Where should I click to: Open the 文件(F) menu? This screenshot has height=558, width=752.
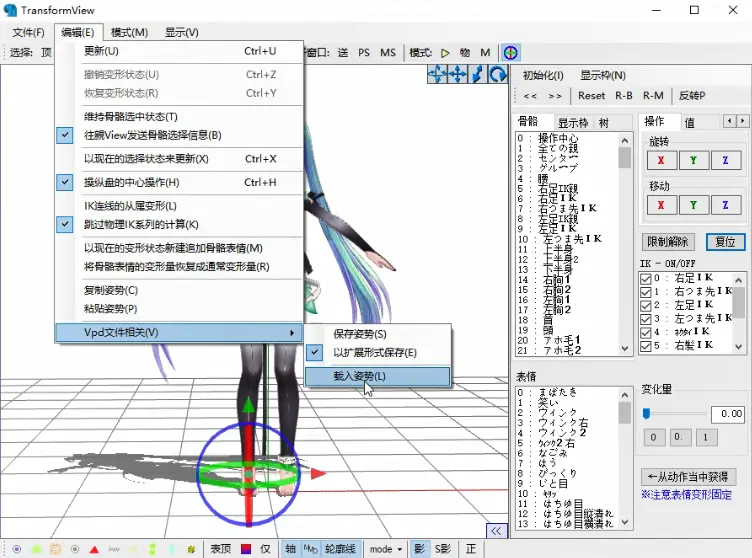point(28,33)
